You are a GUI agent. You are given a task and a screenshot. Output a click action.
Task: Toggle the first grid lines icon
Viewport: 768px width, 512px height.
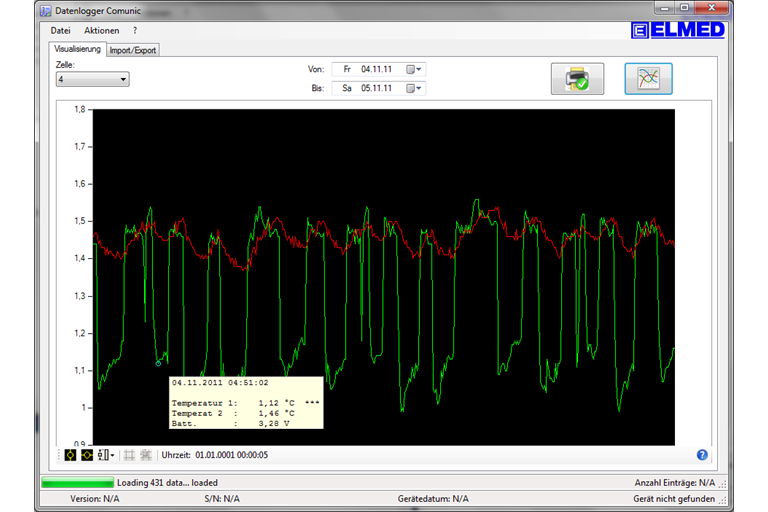coord(129,455)
